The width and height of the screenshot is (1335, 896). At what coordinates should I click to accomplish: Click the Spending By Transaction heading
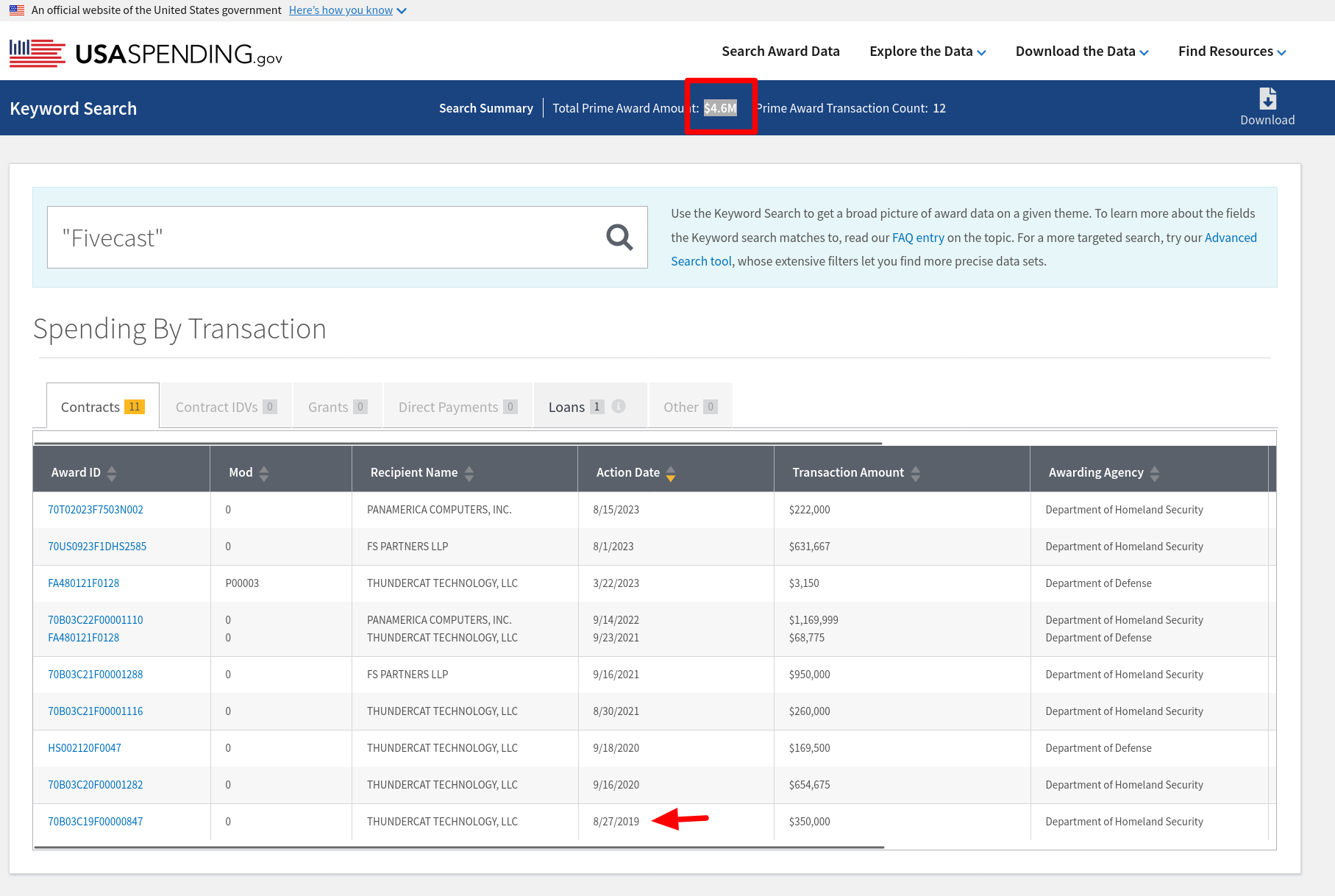click(x=179, y=329)
